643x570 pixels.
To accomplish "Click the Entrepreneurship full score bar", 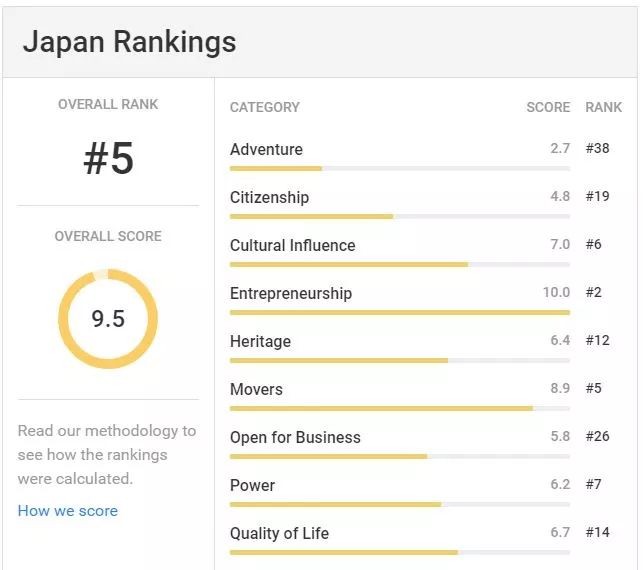I will click(400, 313).
